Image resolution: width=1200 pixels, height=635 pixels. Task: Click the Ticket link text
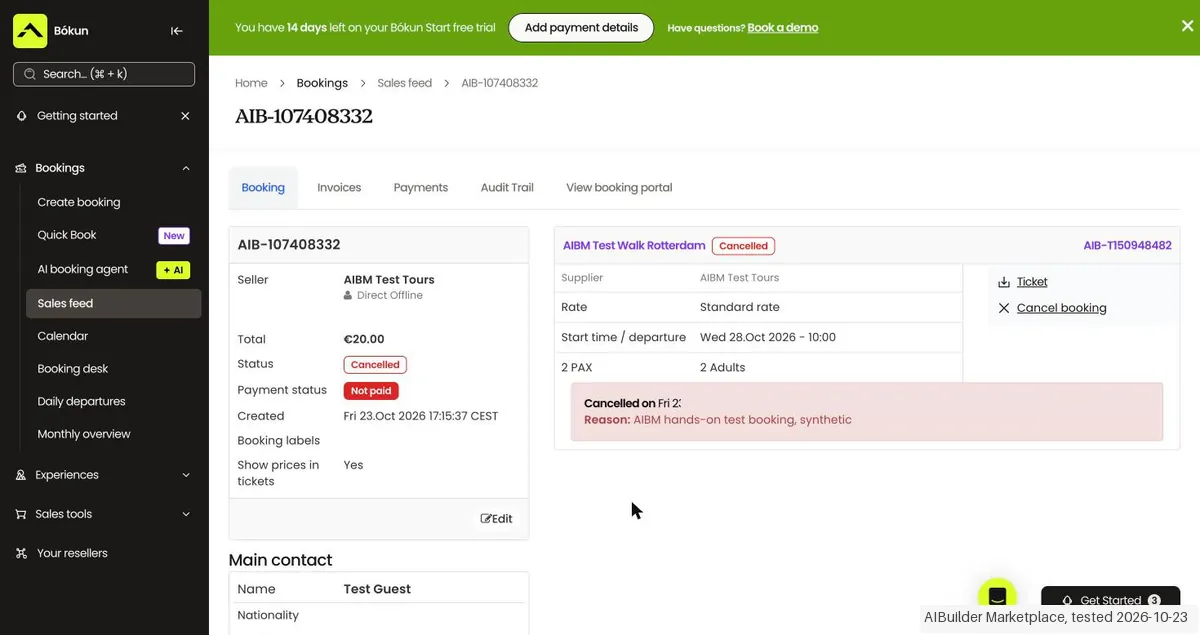click(x=1032, y=282)
